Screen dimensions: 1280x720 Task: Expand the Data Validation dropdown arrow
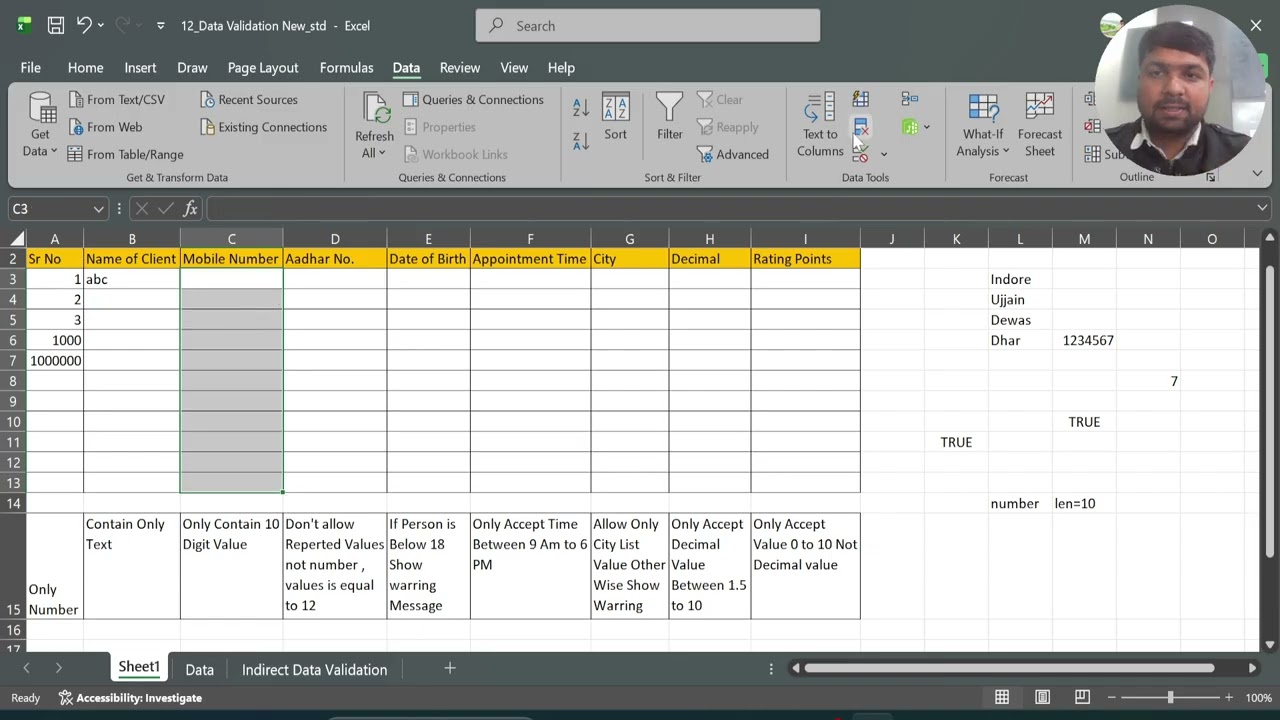point(883,155)
